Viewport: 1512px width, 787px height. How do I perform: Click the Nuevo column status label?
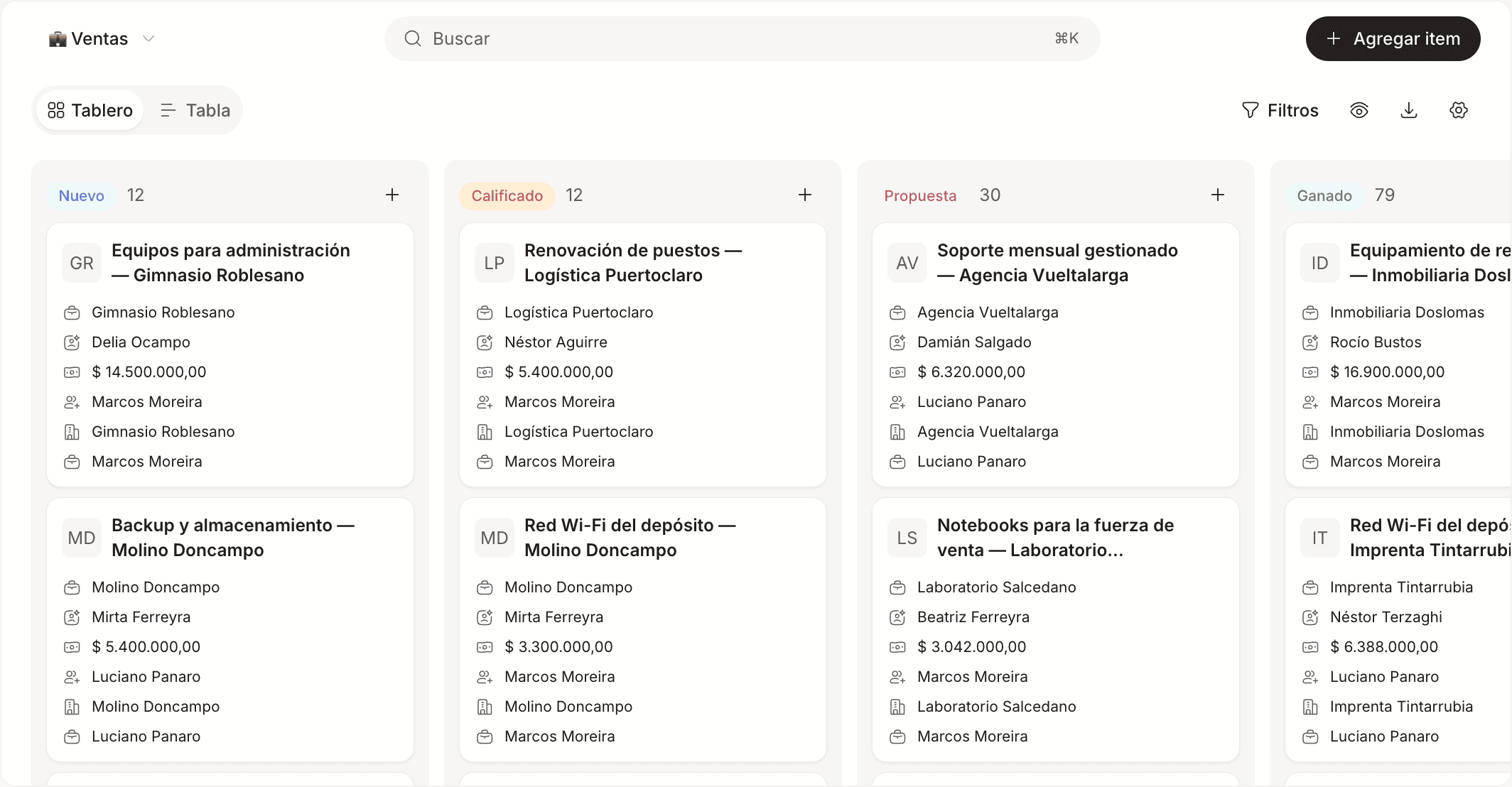click(x=82, y=195)
